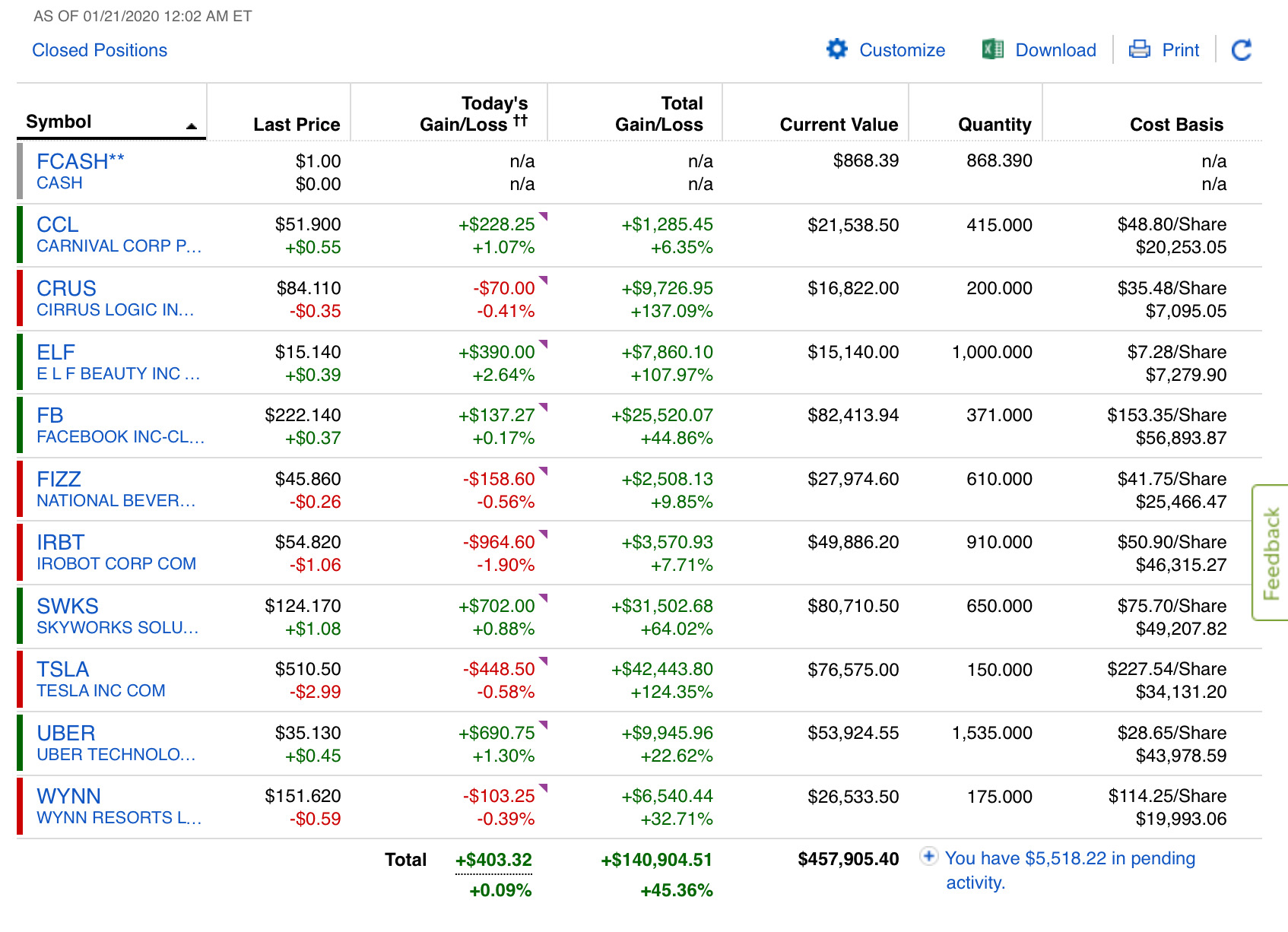Click the UBER today's gain note marker
The image size is (1288, 932).
543,725
